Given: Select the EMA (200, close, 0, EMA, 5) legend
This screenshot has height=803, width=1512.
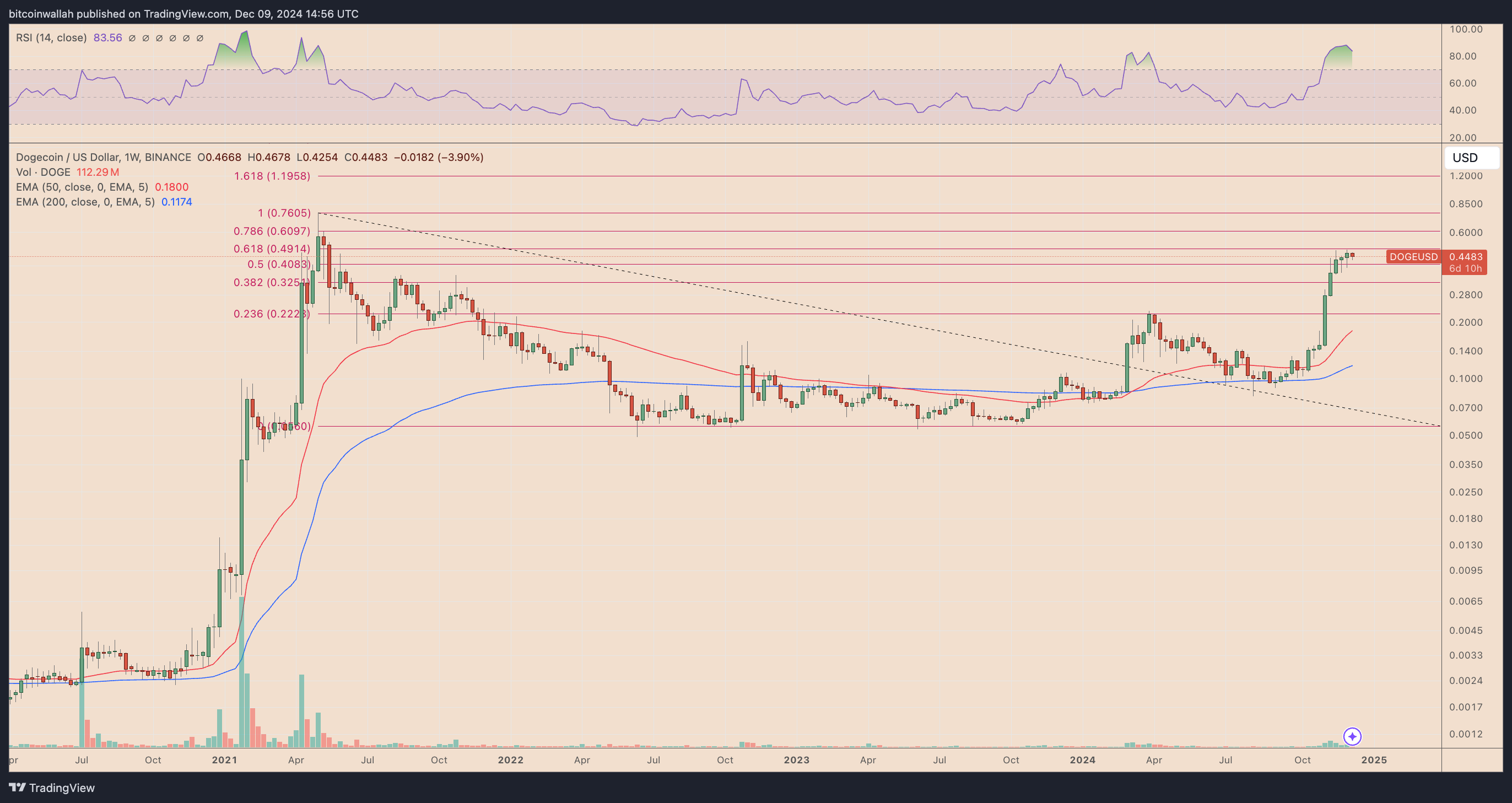Looking at the screenshot, I should pyautogui.click(x=85, y=202).
